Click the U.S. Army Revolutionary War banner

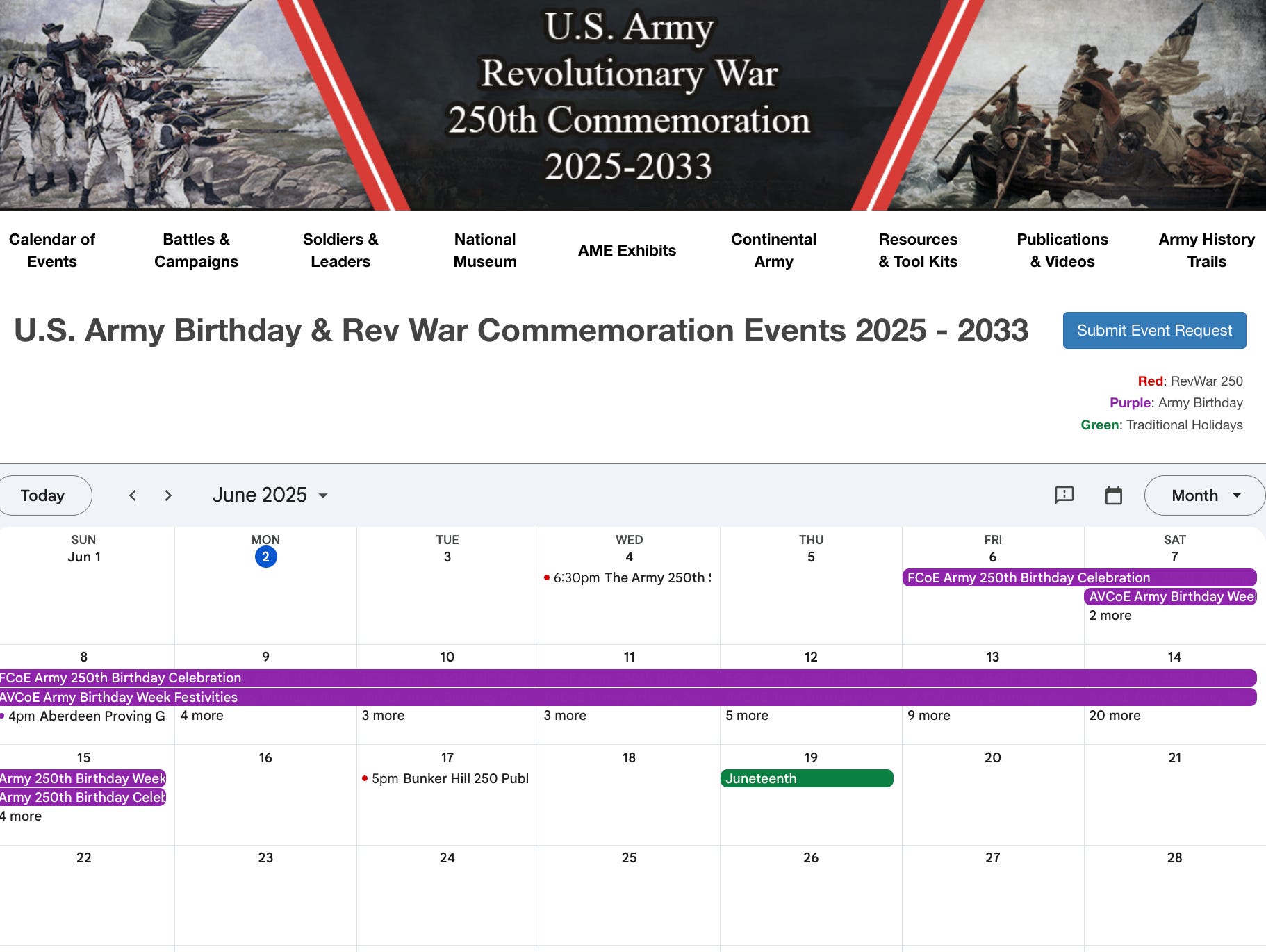pos(633,105)
